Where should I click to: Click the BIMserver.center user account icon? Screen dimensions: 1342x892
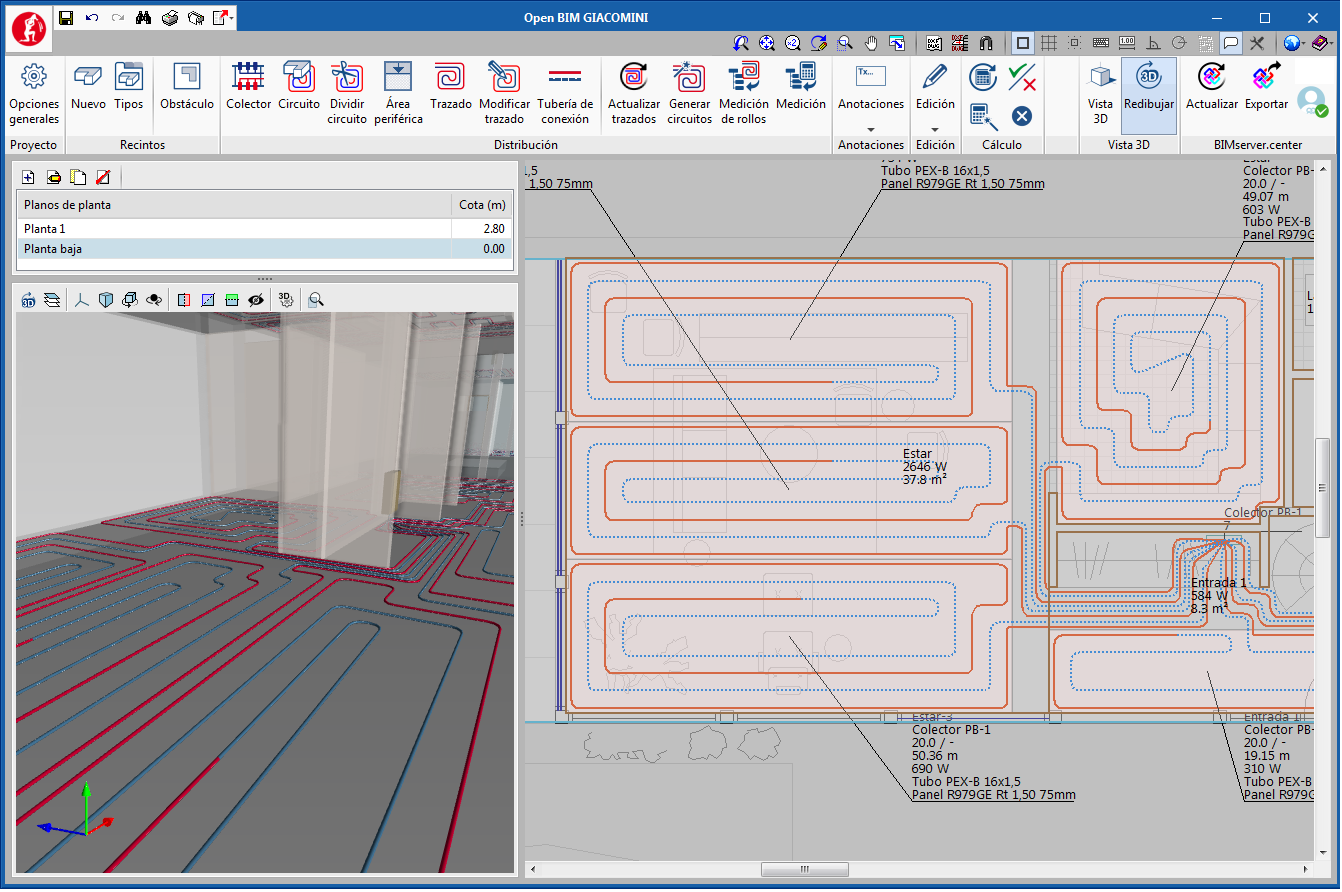click(x=1311, y=100)
